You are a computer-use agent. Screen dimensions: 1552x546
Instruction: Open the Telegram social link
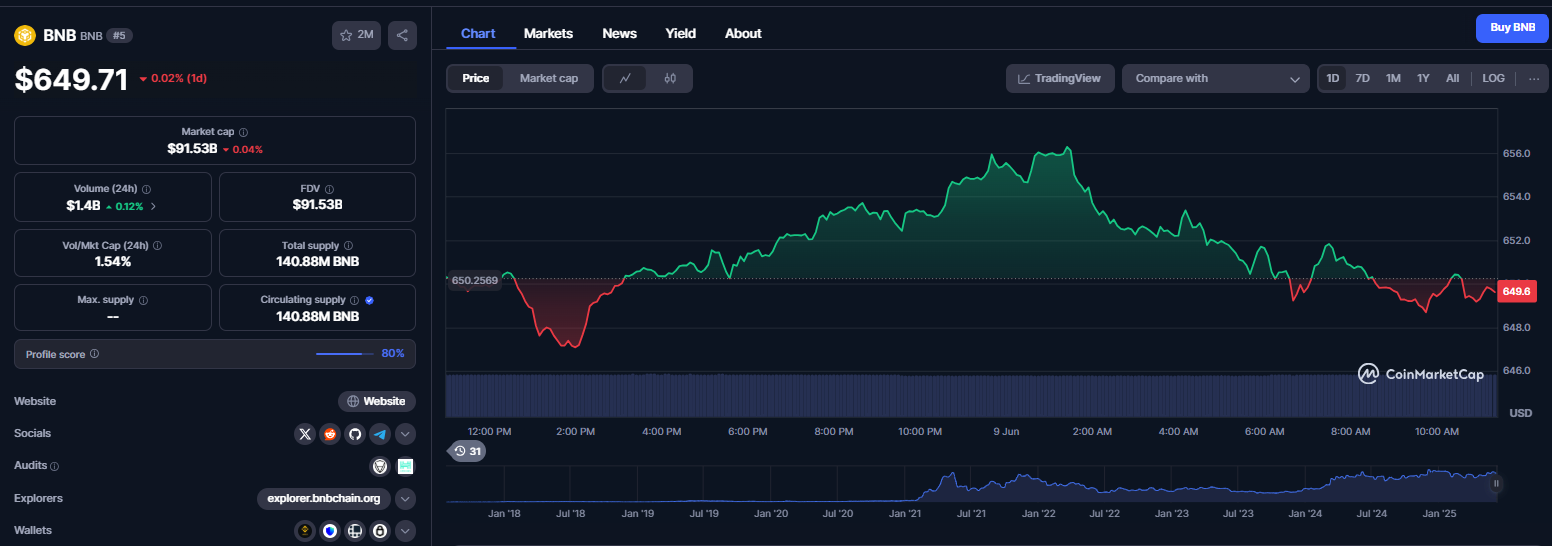pos(379,434)
